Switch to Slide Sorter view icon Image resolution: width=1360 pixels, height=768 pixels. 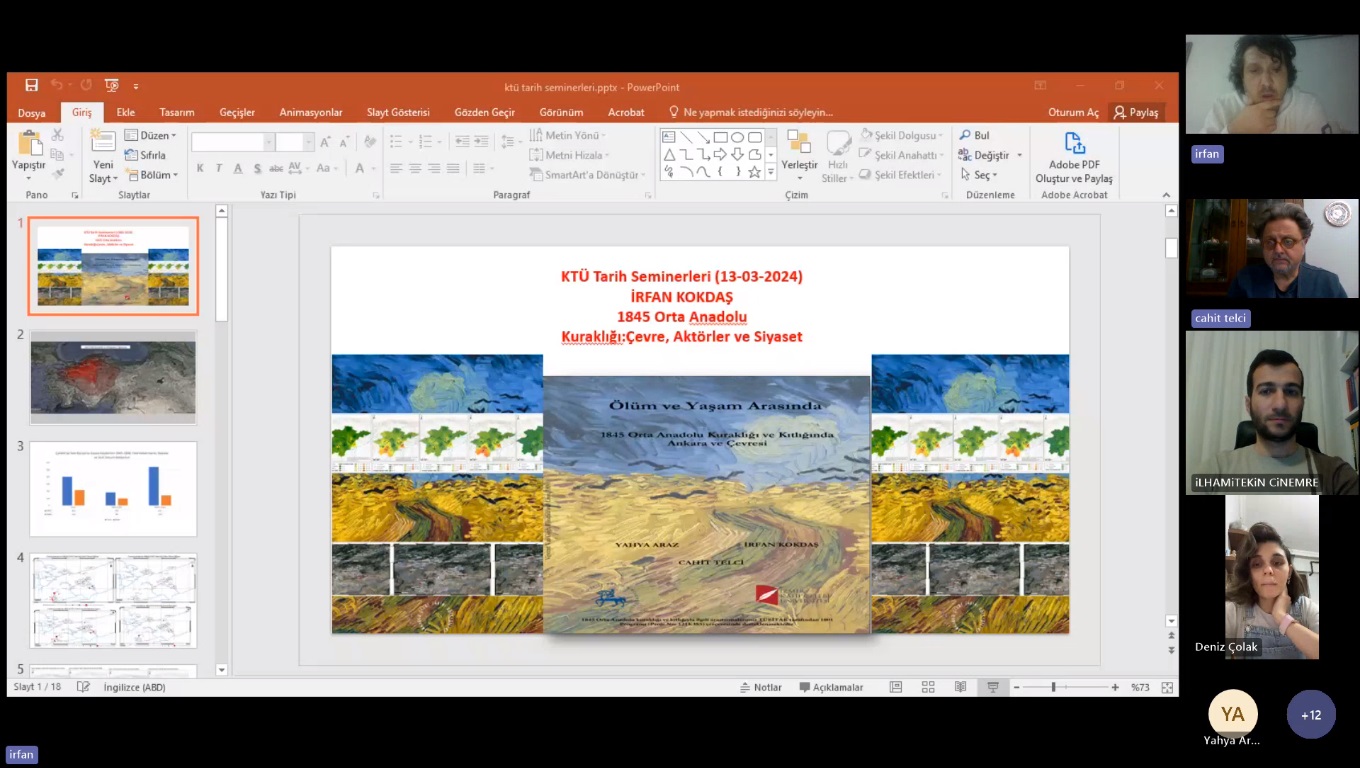point(928,687)
